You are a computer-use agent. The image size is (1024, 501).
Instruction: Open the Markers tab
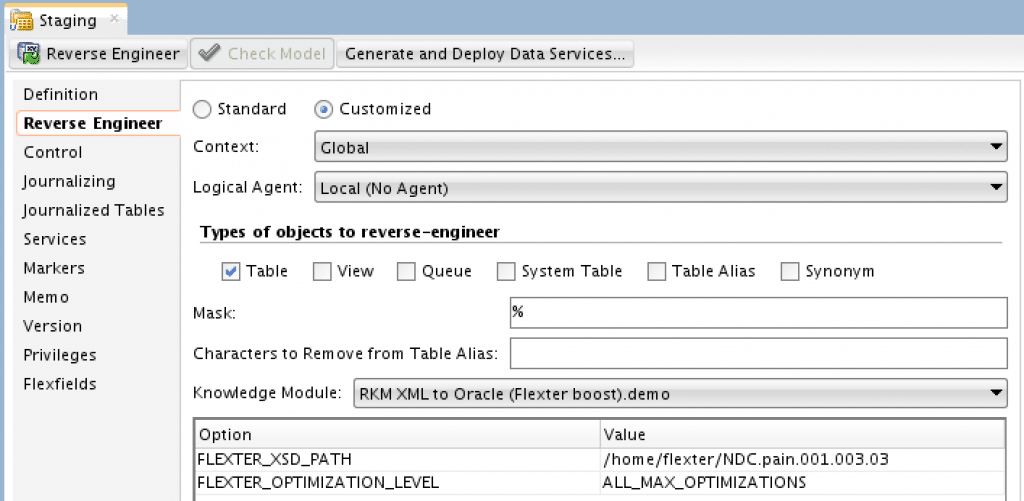(x=54, y=268)
